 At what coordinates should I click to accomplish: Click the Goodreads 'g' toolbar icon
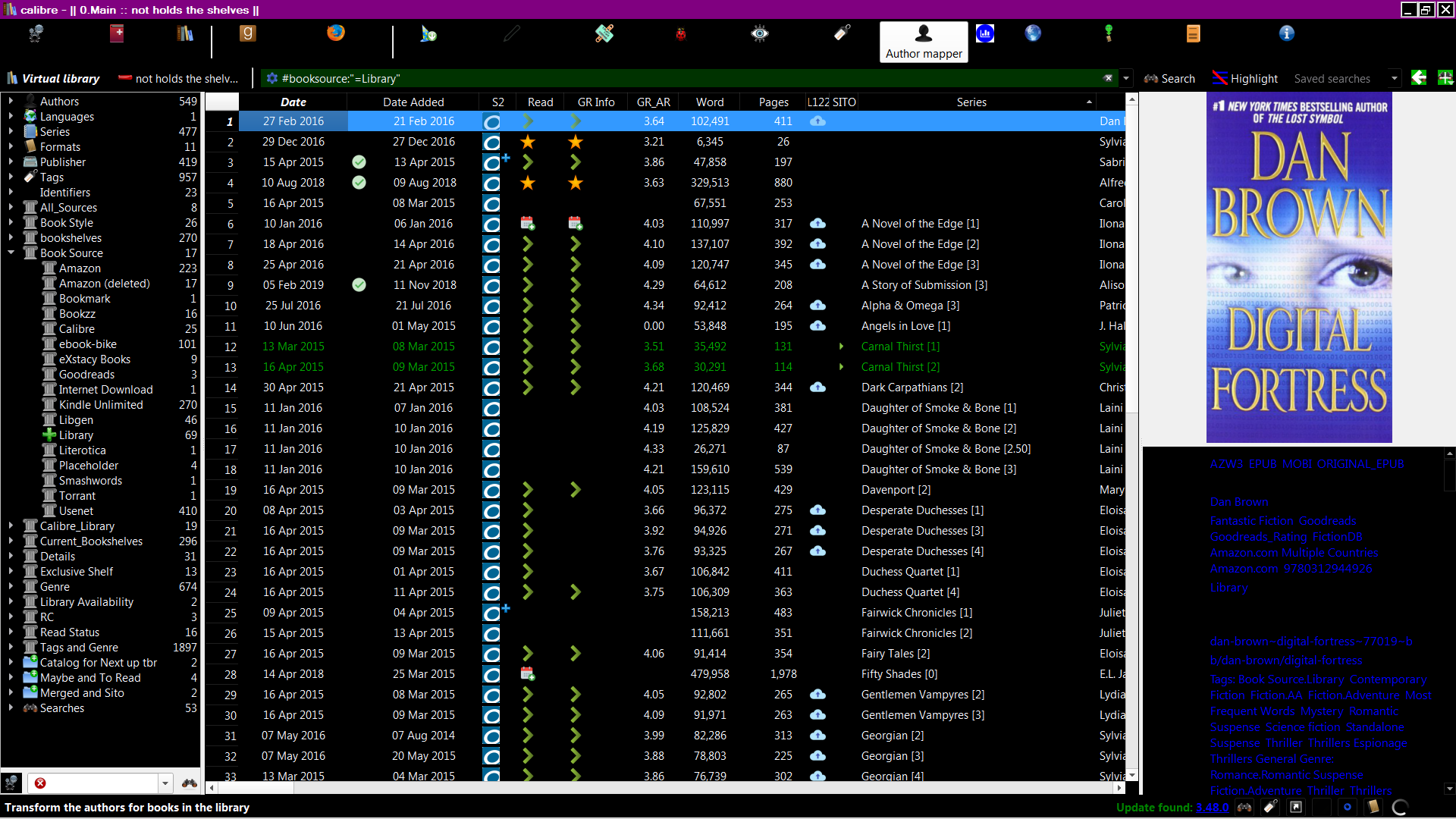point(247,33)
